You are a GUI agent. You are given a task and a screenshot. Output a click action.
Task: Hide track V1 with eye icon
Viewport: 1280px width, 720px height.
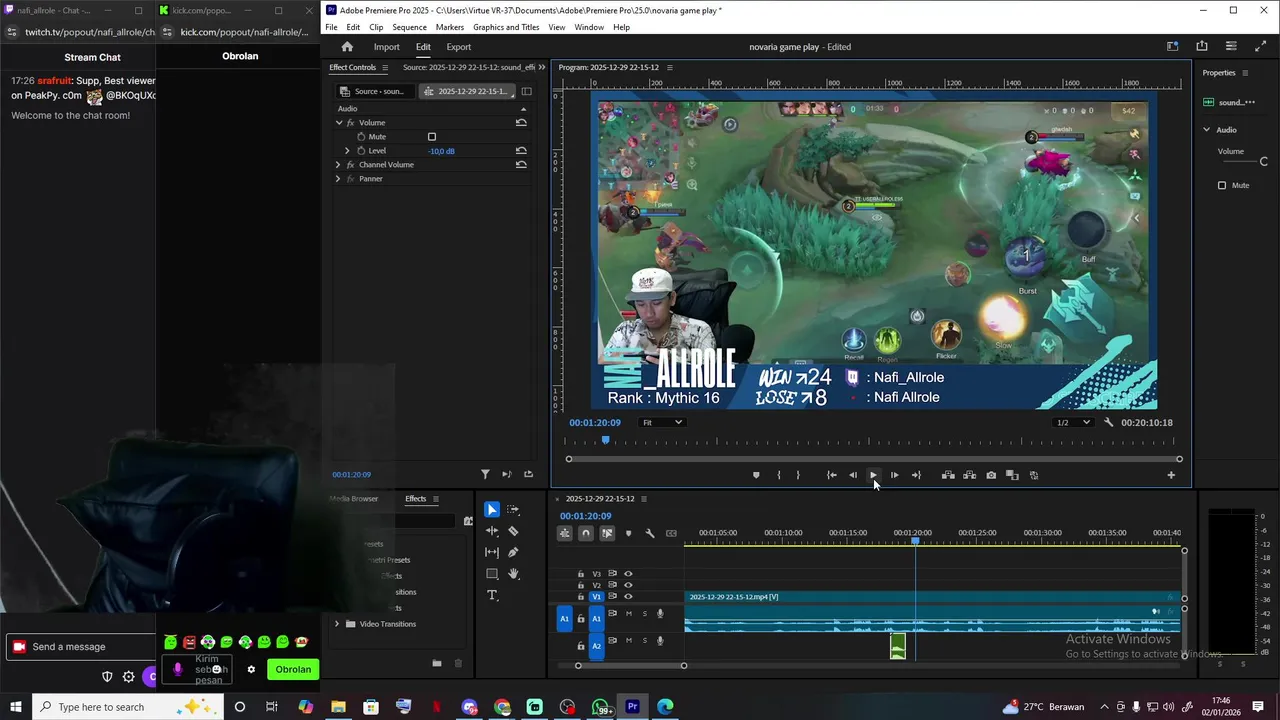click(628, 597)
